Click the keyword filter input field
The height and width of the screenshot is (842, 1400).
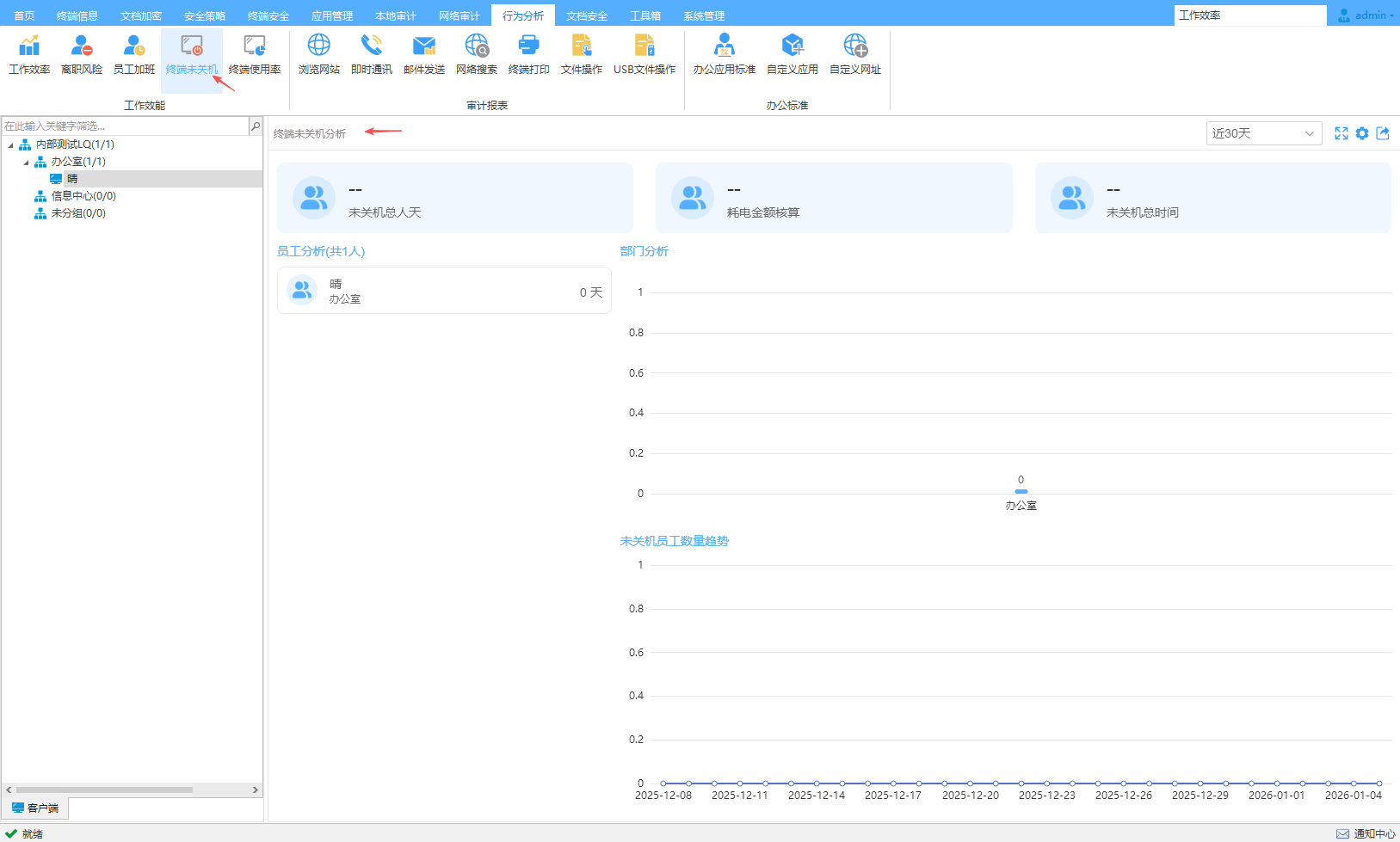click(x=125, y=126)
